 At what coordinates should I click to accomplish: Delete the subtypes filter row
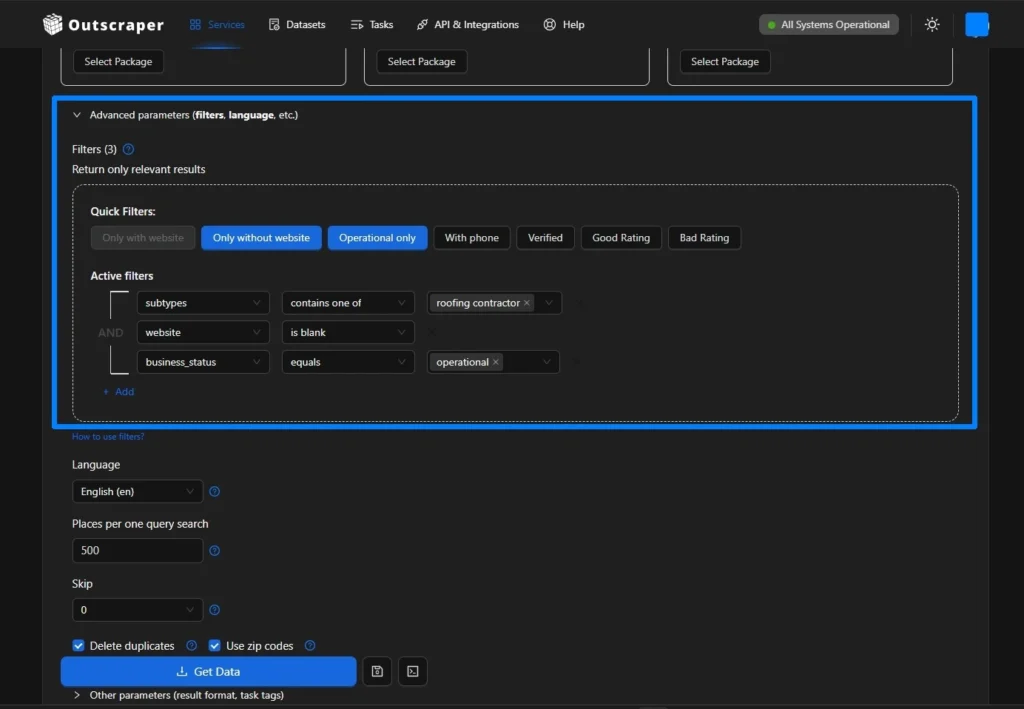pos(577,303)
